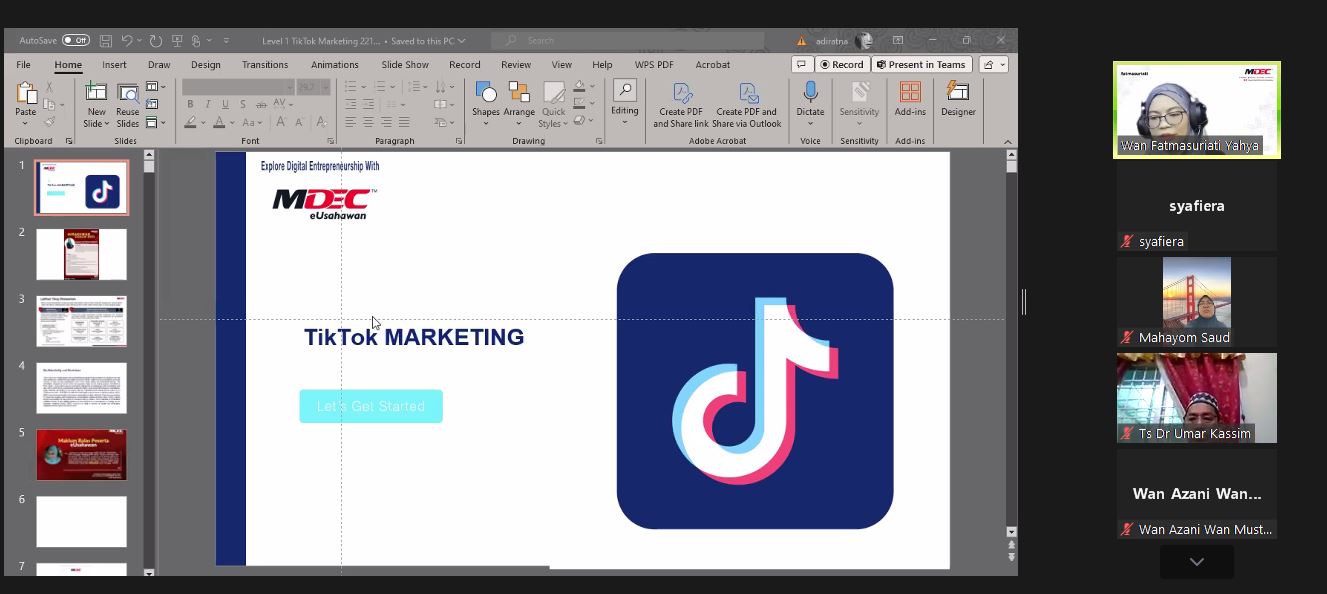Screen dimensions: 1327x594
Task: Open the Section dropdown
Action: pyautogui.click(x=155, y=122)
